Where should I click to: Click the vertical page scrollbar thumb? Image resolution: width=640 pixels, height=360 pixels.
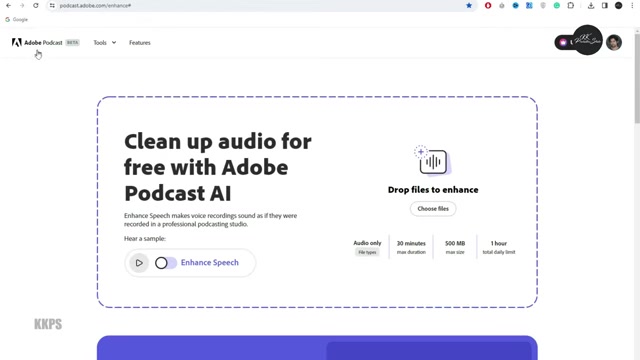pyautogui.click(x=637, y=78)
